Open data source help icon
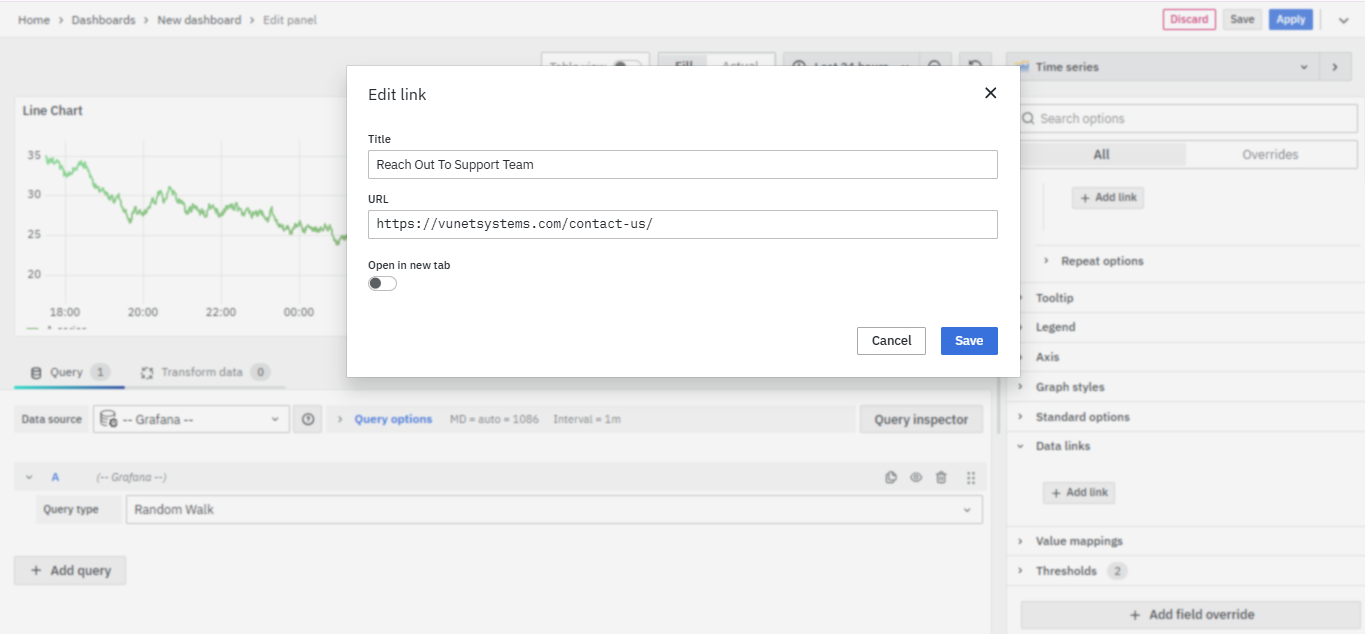Viewport: 1365px width, 634px height. (x=308, y=420)
